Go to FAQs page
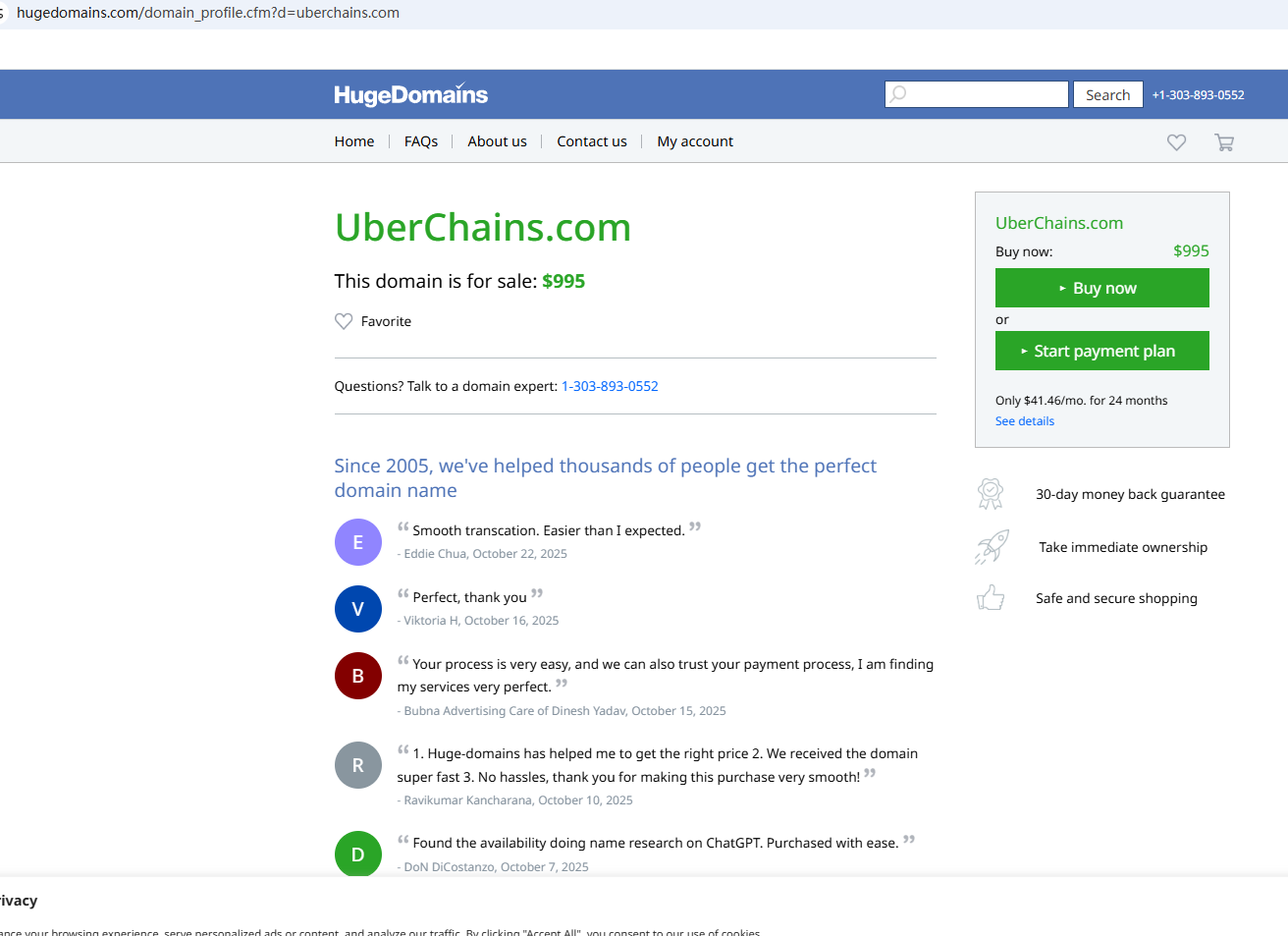Viewport: 1288px width, 936px height. (x=421, y=141)
